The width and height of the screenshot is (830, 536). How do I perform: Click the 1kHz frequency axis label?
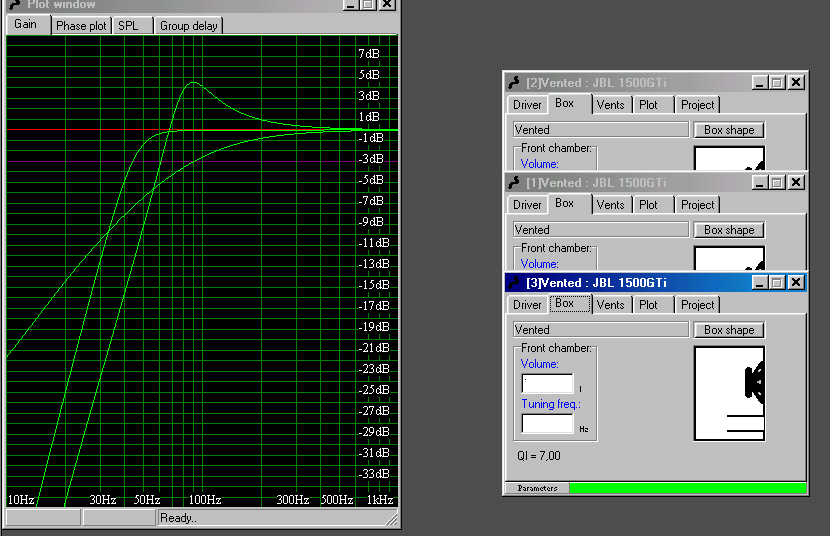click(x=380, y=500)
